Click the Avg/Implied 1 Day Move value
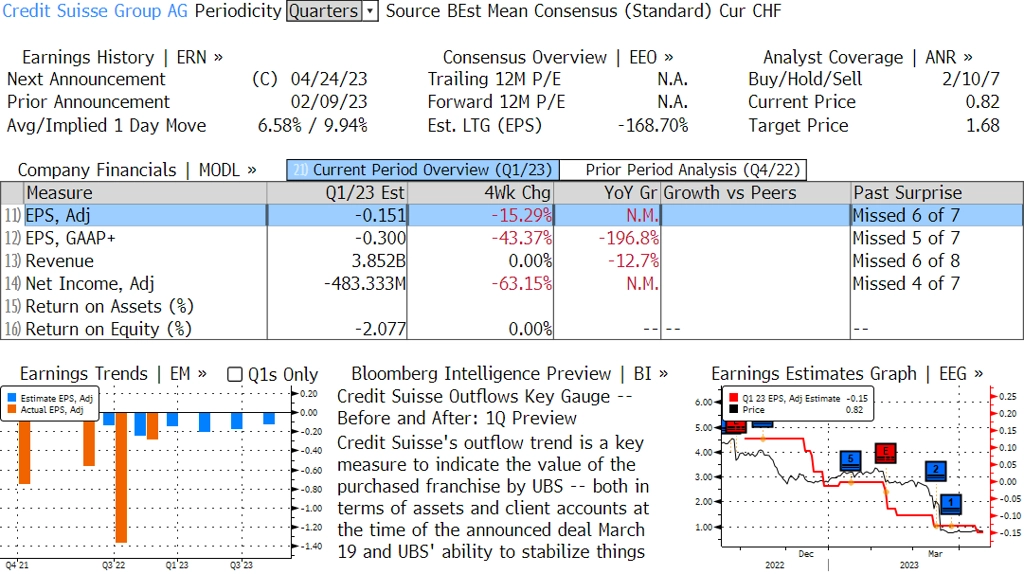 pyautogui.click(x=313, y=125)
